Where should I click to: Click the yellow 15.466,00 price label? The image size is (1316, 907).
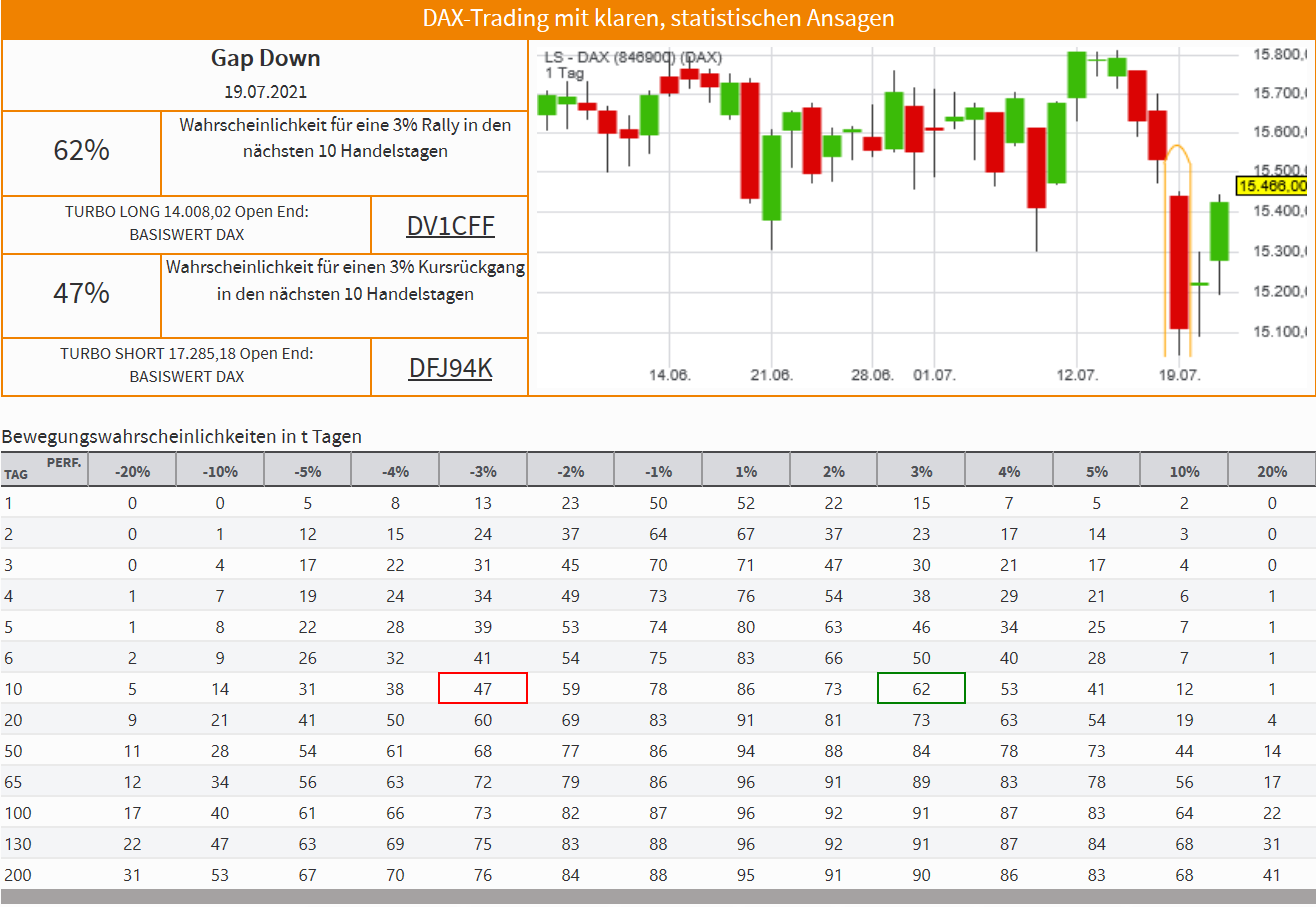click(x=1272, y=186)
